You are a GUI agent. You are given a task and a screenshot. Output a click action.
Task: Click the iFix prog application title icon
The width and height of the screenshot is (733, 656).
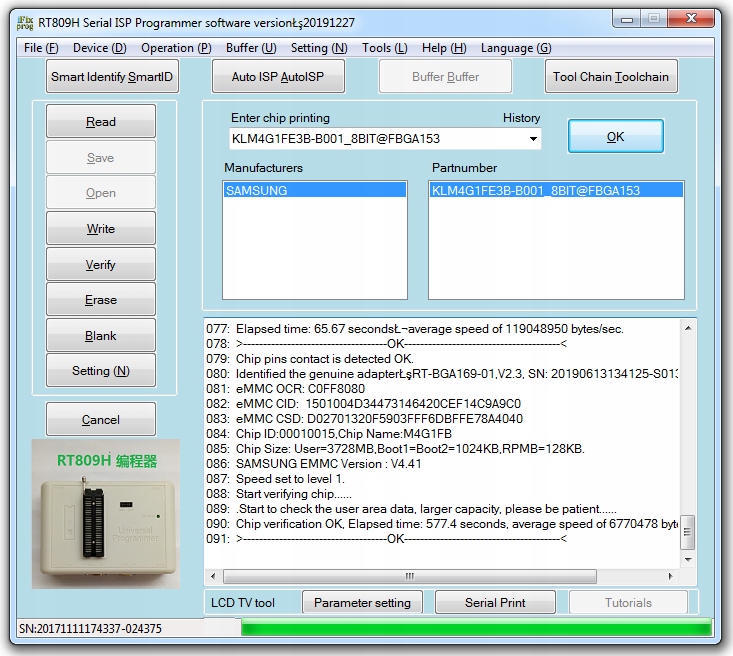[25, 22]
